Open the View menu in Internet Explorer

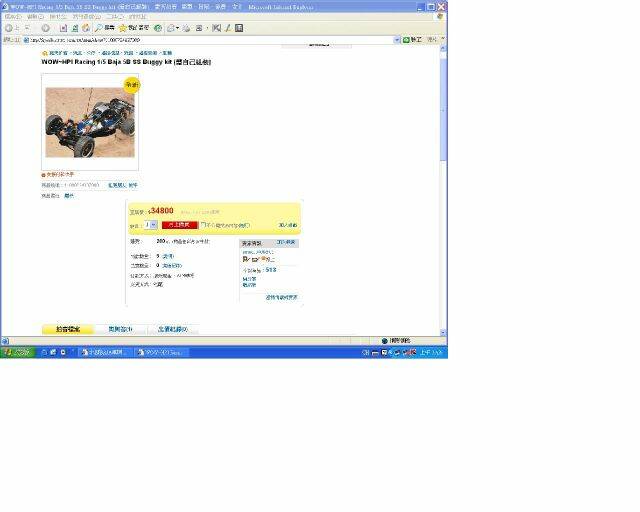[x=58, y=17]
